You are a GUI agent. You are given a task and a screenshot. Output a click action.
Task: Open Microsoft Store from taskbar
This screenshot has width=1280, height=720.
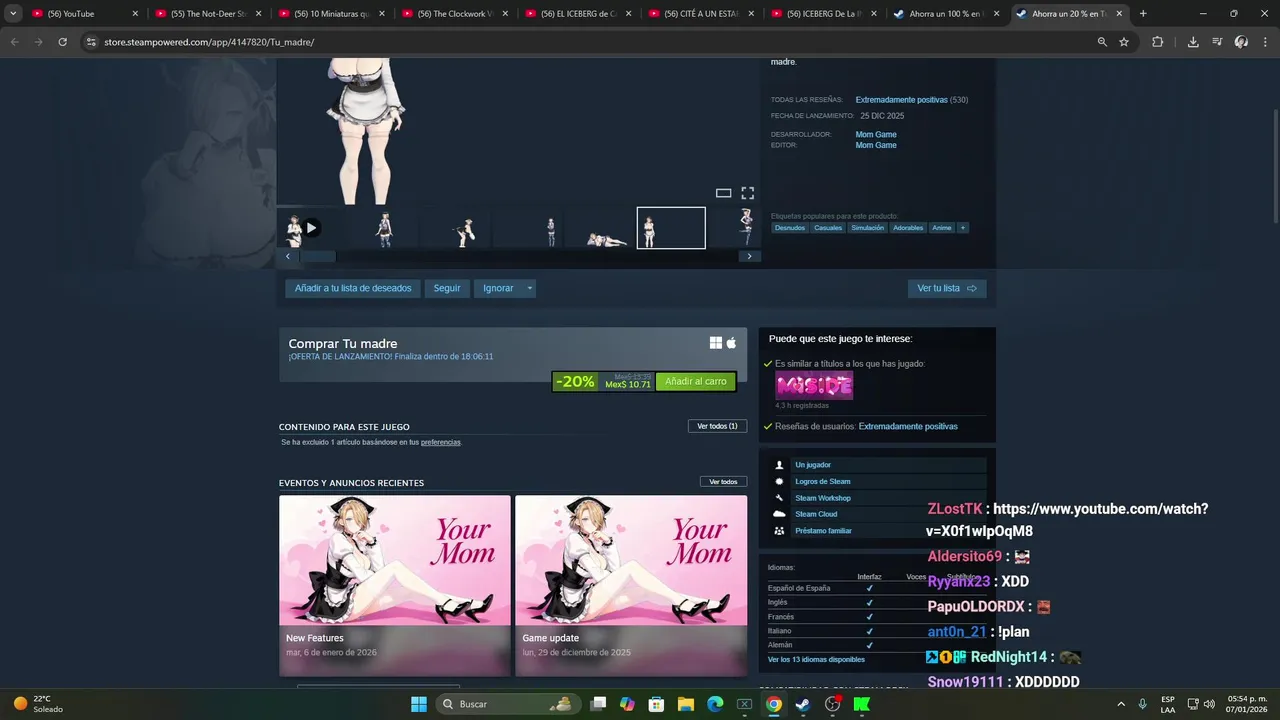pyautogui.click(x=656, y=704)
